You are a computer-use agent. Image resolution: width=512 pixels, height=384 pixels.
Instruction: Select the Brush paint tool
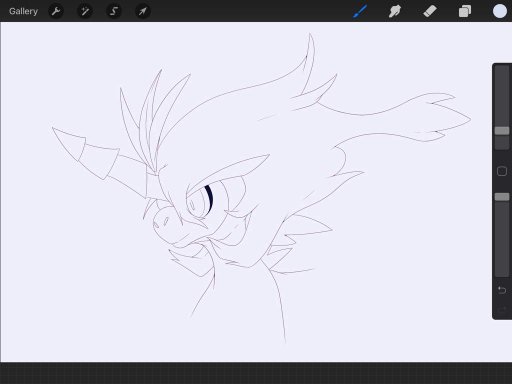click(360, 11)
